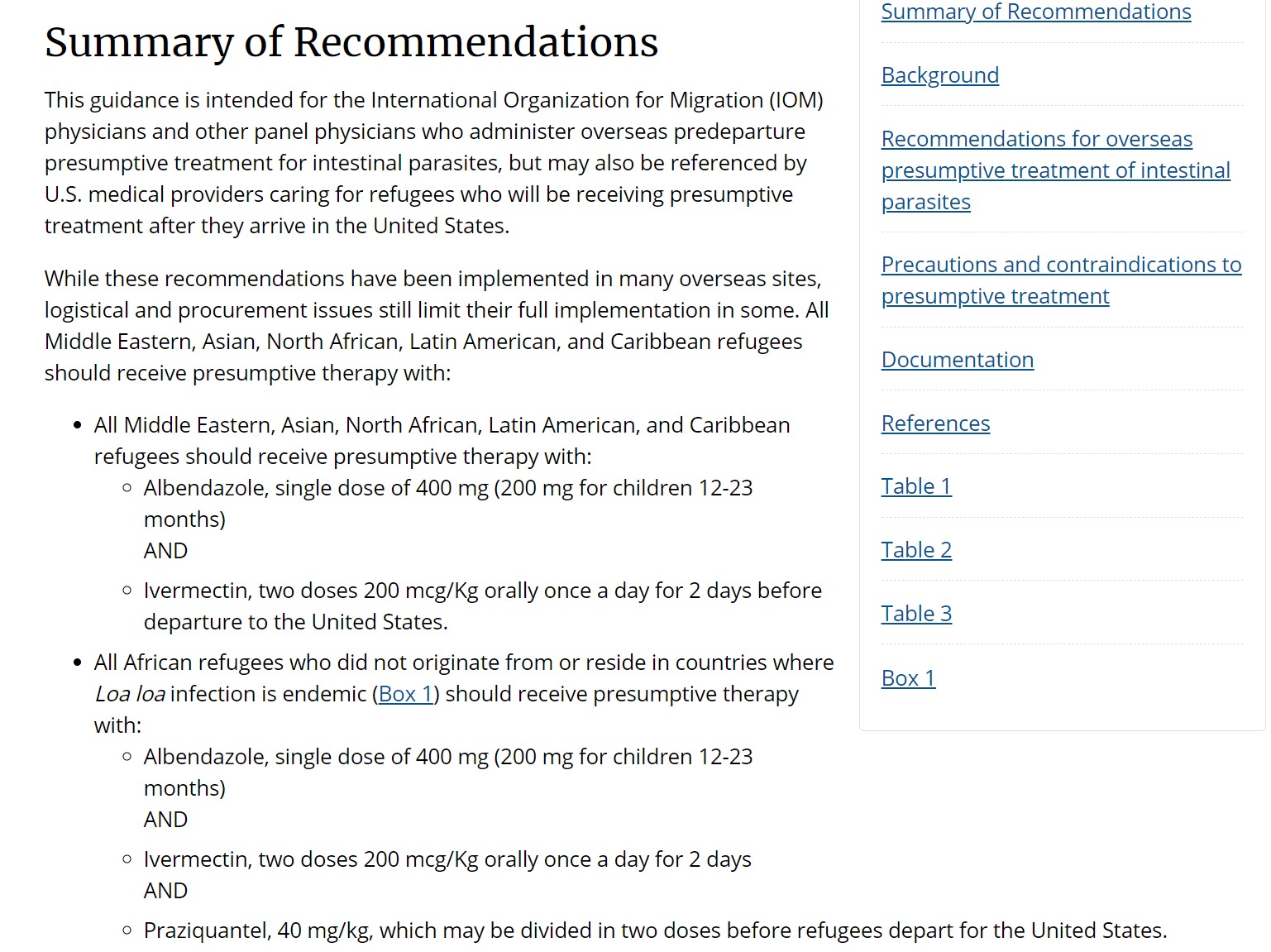
Task: Jump to Precautions and contraindications link
Action: tap(1060, 265)
